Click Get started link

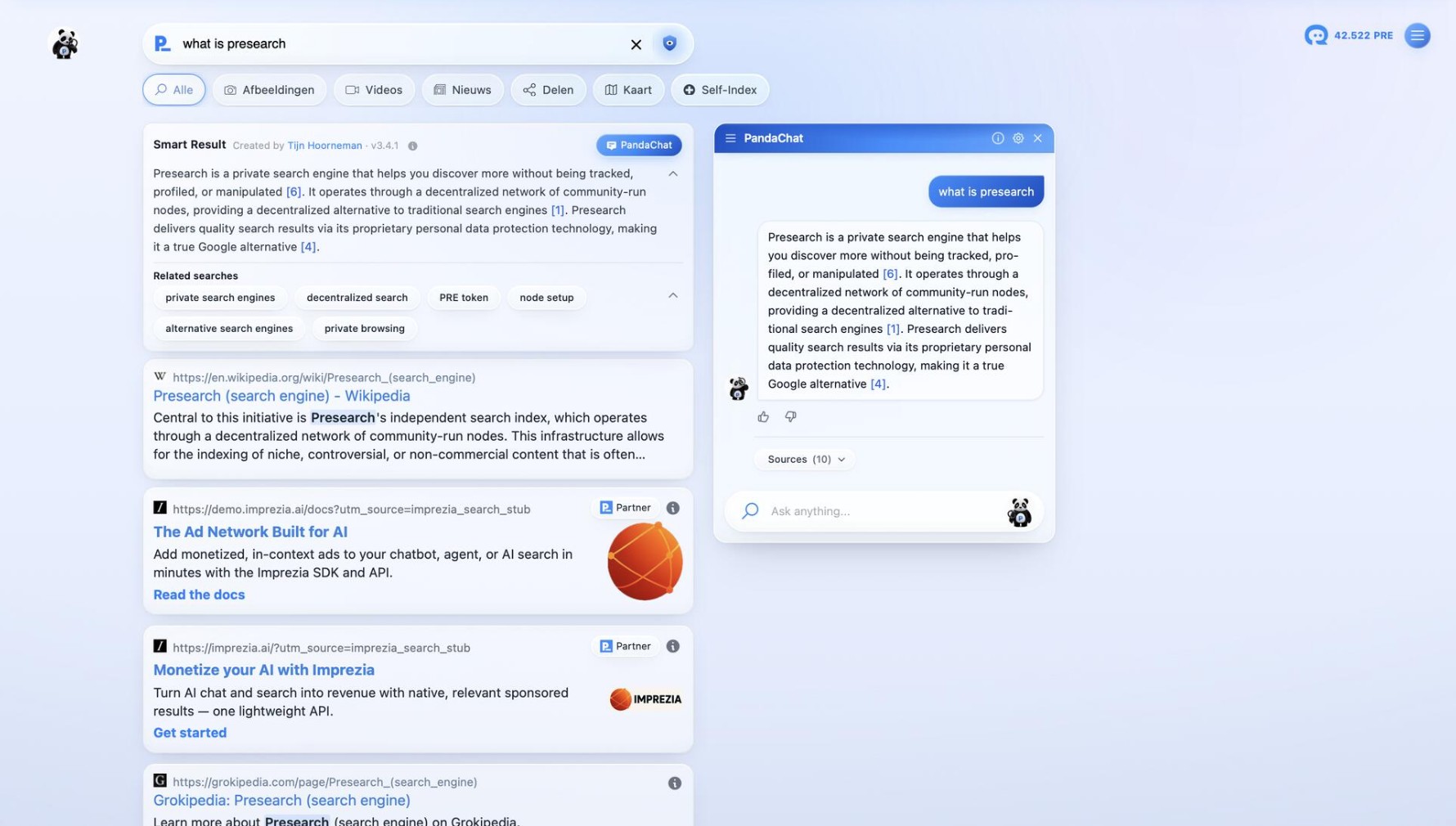(190, 733)
